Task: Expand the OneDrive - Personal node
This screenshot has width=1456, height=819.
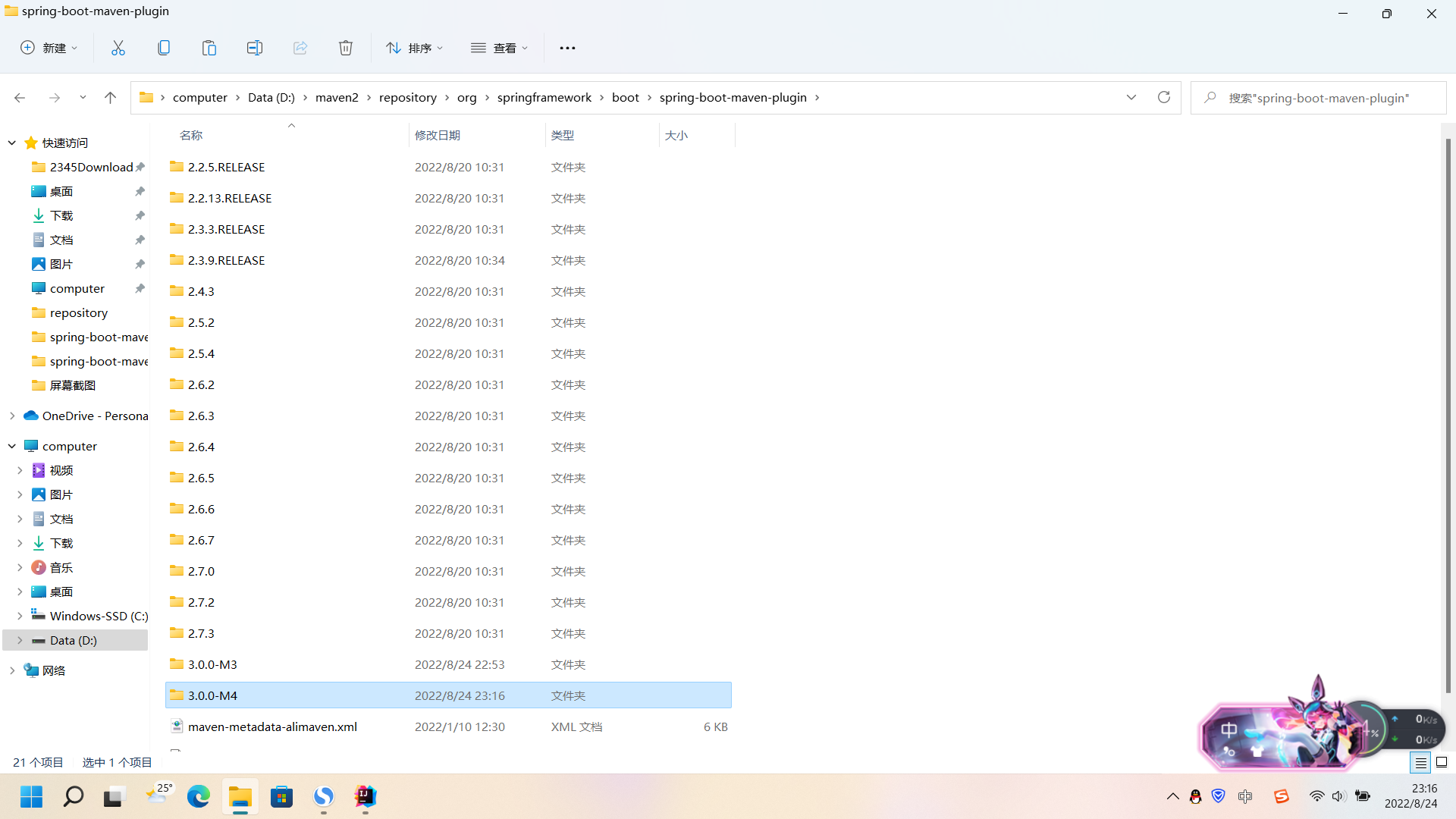Action: tap(12, 416)
